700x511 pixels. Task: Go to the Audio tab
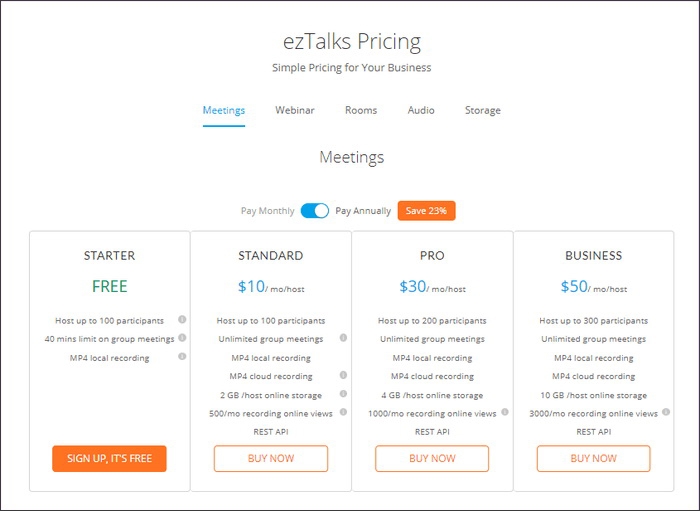coord(421,110)
